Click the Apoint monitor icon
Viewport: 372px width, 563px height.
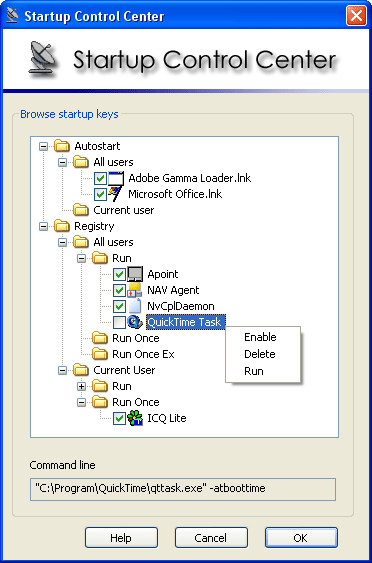click(135, 274)
